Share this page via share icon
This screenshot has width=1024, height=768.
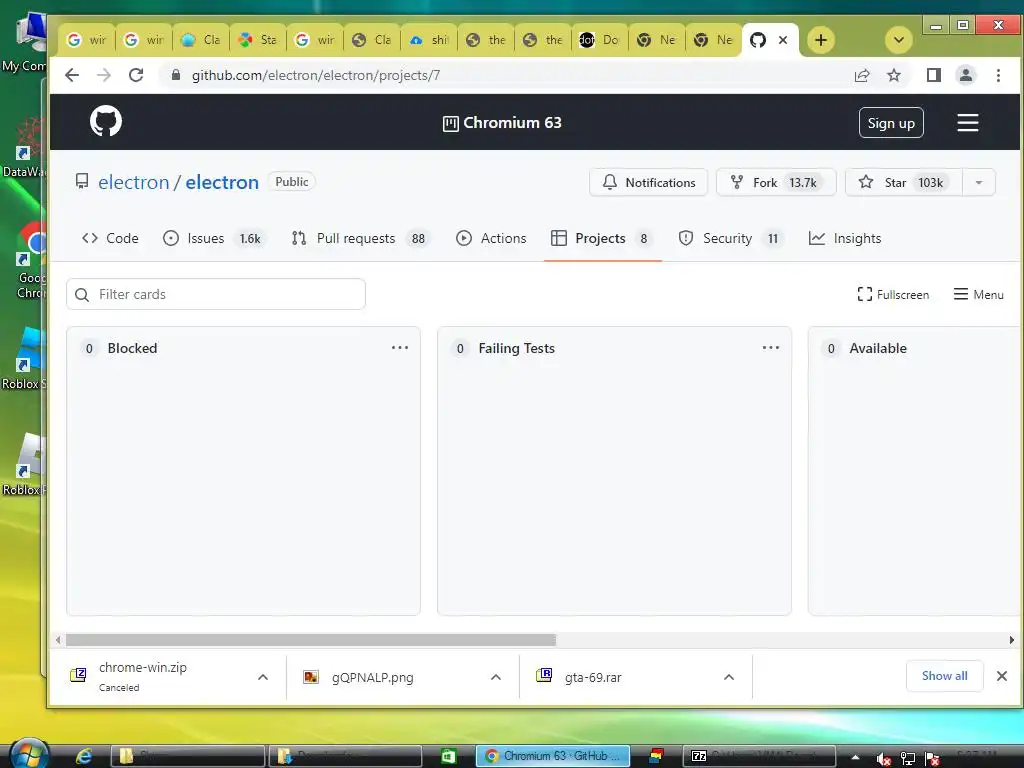tap(861, 75)
